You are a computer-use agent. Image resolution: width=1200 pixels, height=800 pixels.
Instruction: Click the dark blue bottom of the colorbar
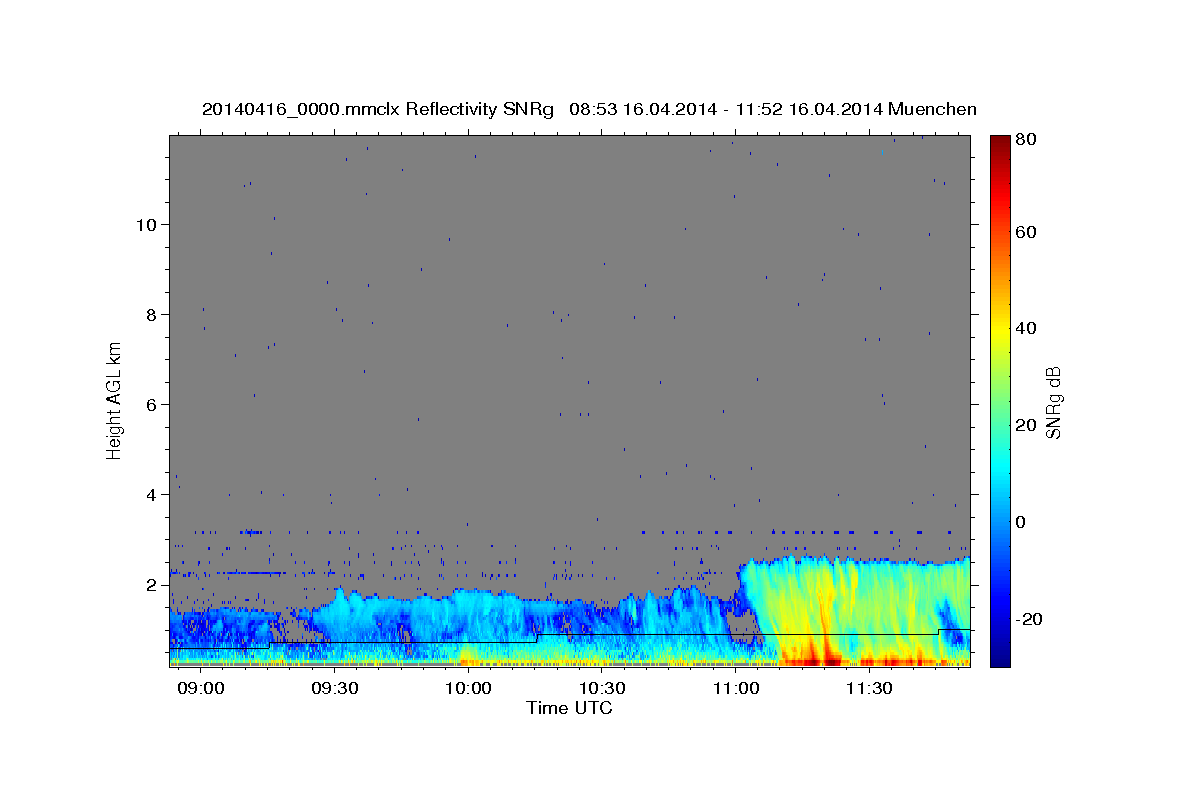(x=1000, y=655)
